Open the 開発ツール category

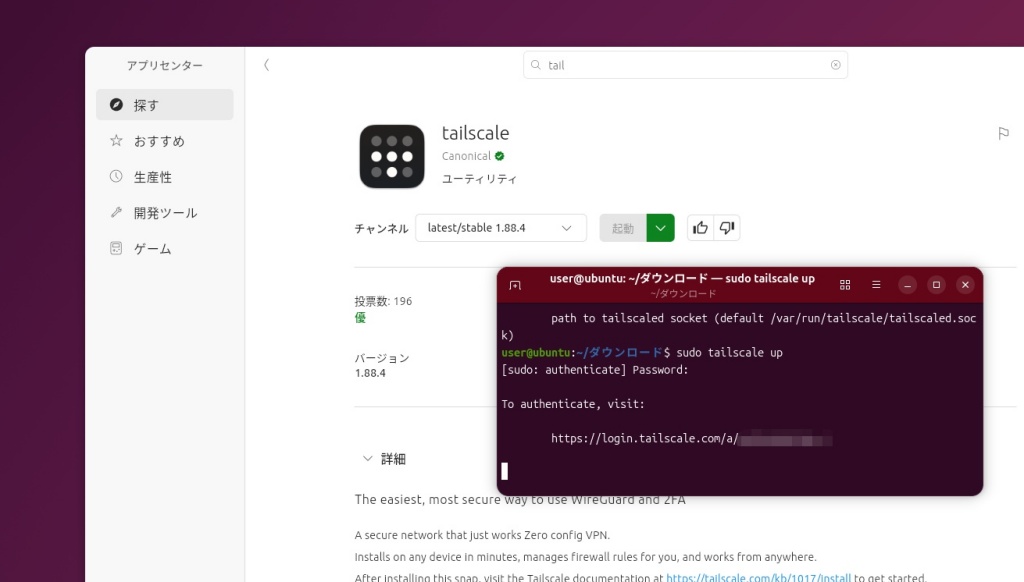[164, 213]
